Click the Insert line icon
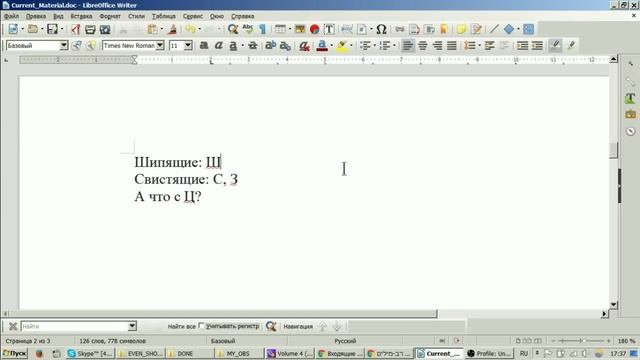The height and width of the screenshot is (360, 640). pyautogui.click(x=494, y=29)
